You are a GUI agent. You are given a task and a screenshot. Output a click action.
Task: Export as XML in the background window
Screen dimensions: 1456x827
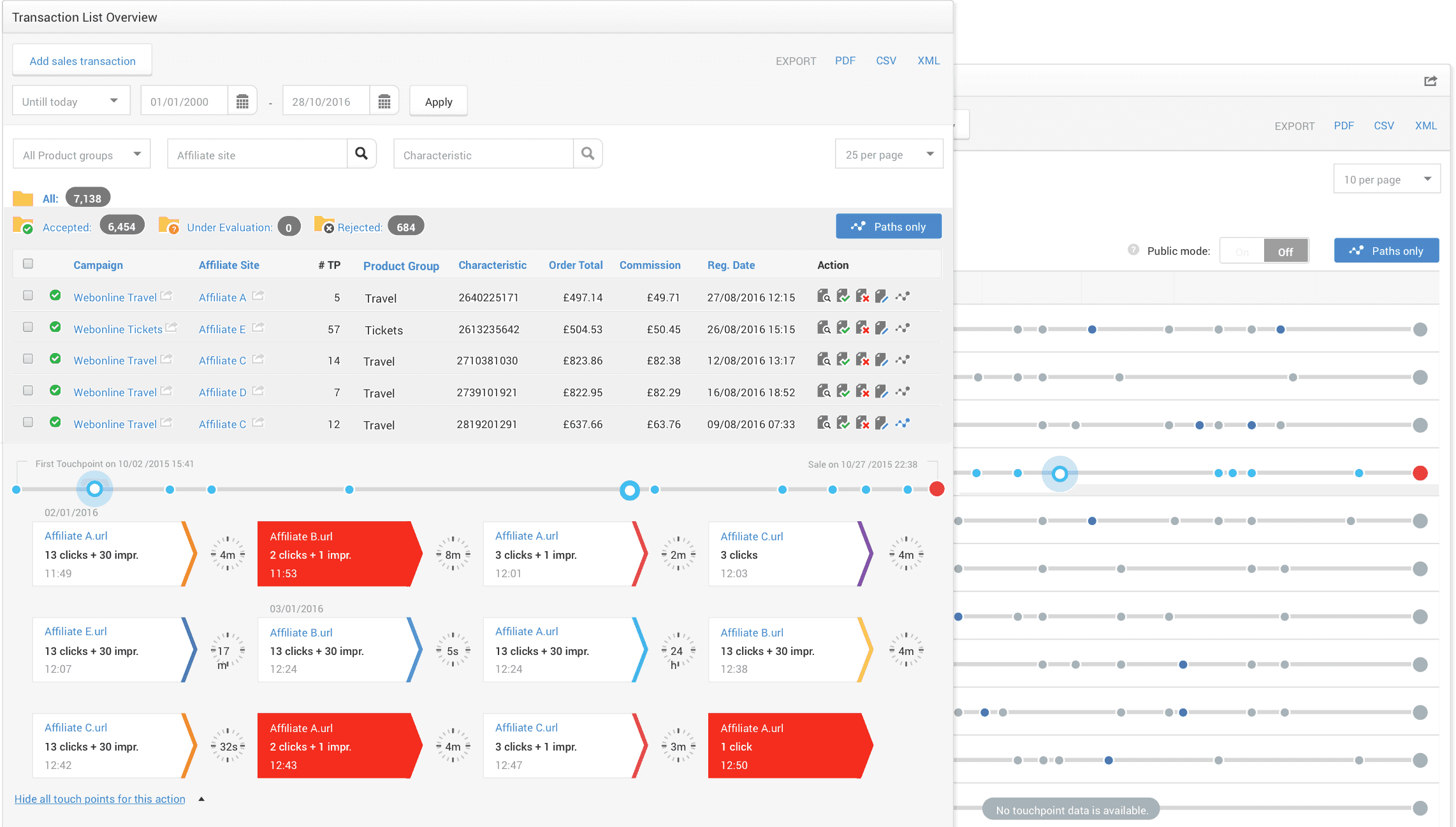pyautogui.click(x=1426, y=126)
